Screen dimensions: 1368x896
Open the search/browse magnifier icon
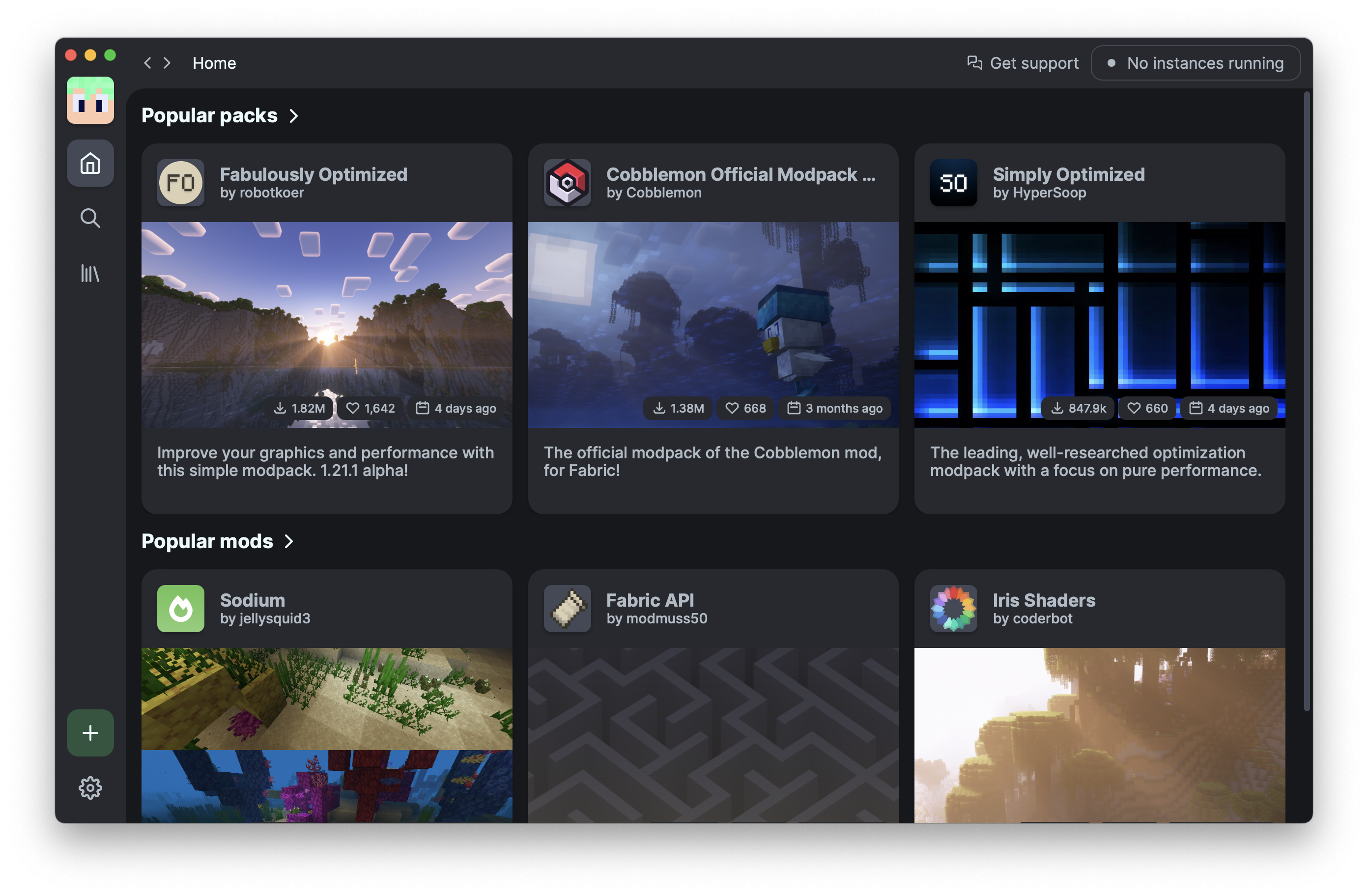pyautogui.click(x=90, y=218)
